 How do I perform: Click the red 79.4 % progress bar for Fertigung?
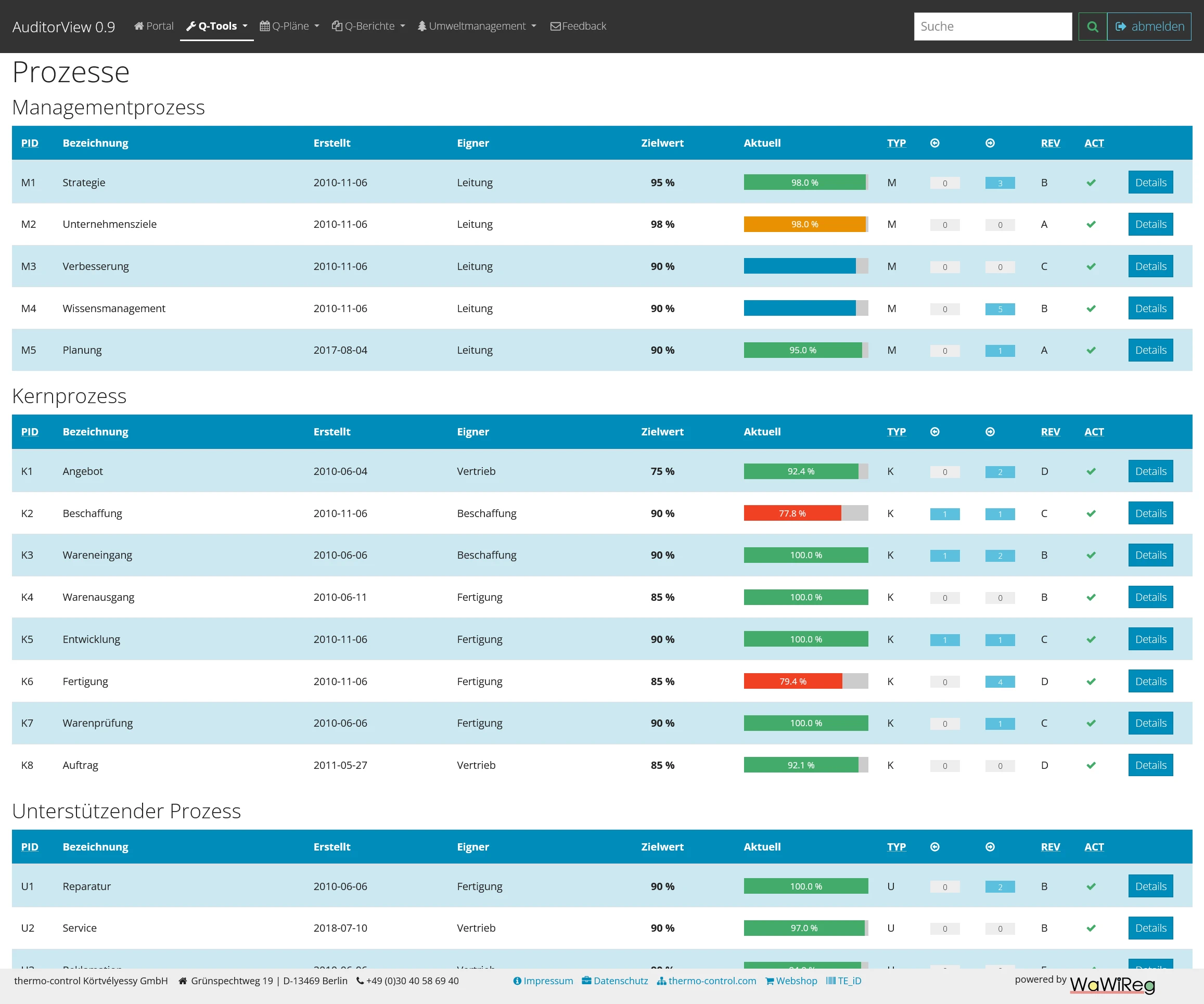click(793, 681)
